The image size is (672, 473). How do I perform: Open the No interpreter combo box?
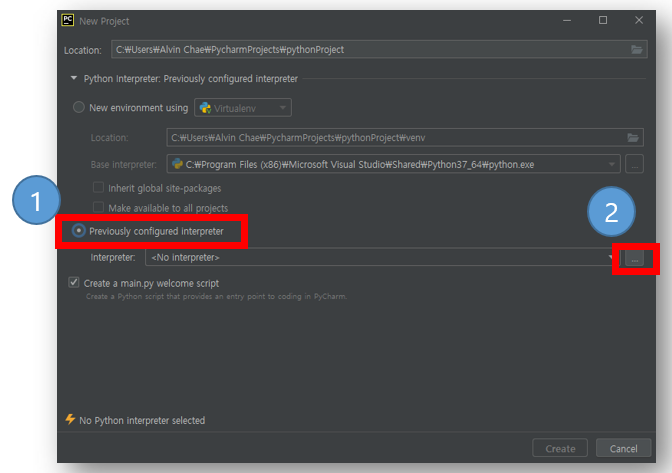point(381,257)
